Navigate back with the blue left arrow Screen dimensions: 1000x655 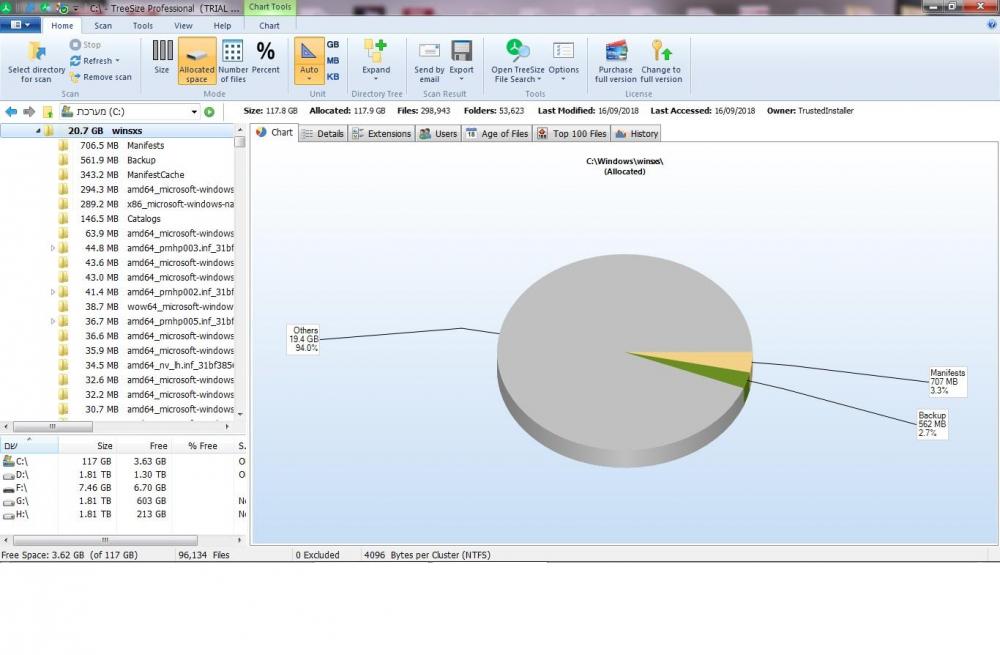11,112
